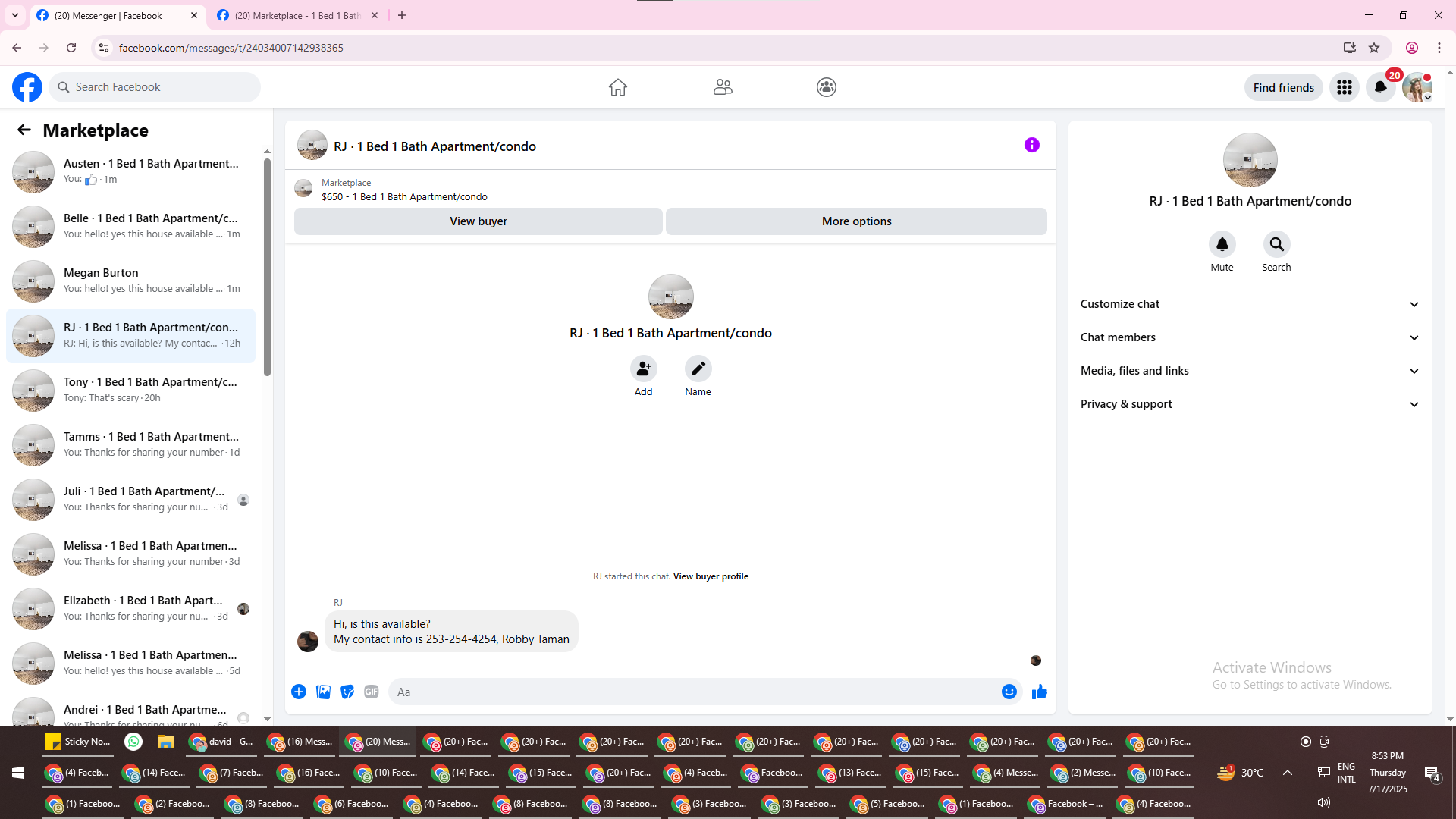Image resolution: width=1456 pixels, height=819 pixels.
Task: Open the Austen conversation
Action: [131, 172]
